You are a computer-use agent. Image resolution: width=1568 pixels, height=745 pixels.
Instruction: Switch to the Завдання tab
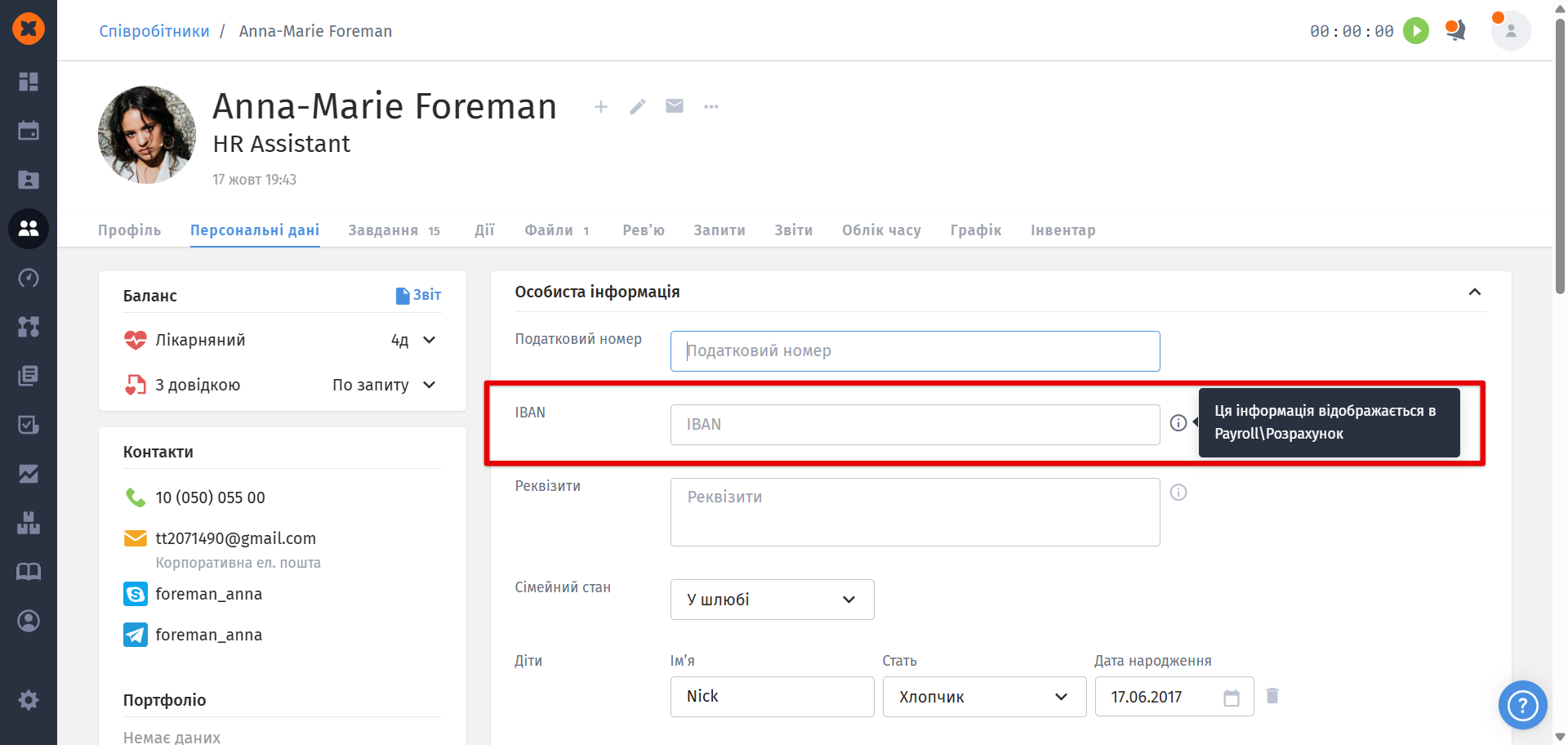click(x=383, y=230)
